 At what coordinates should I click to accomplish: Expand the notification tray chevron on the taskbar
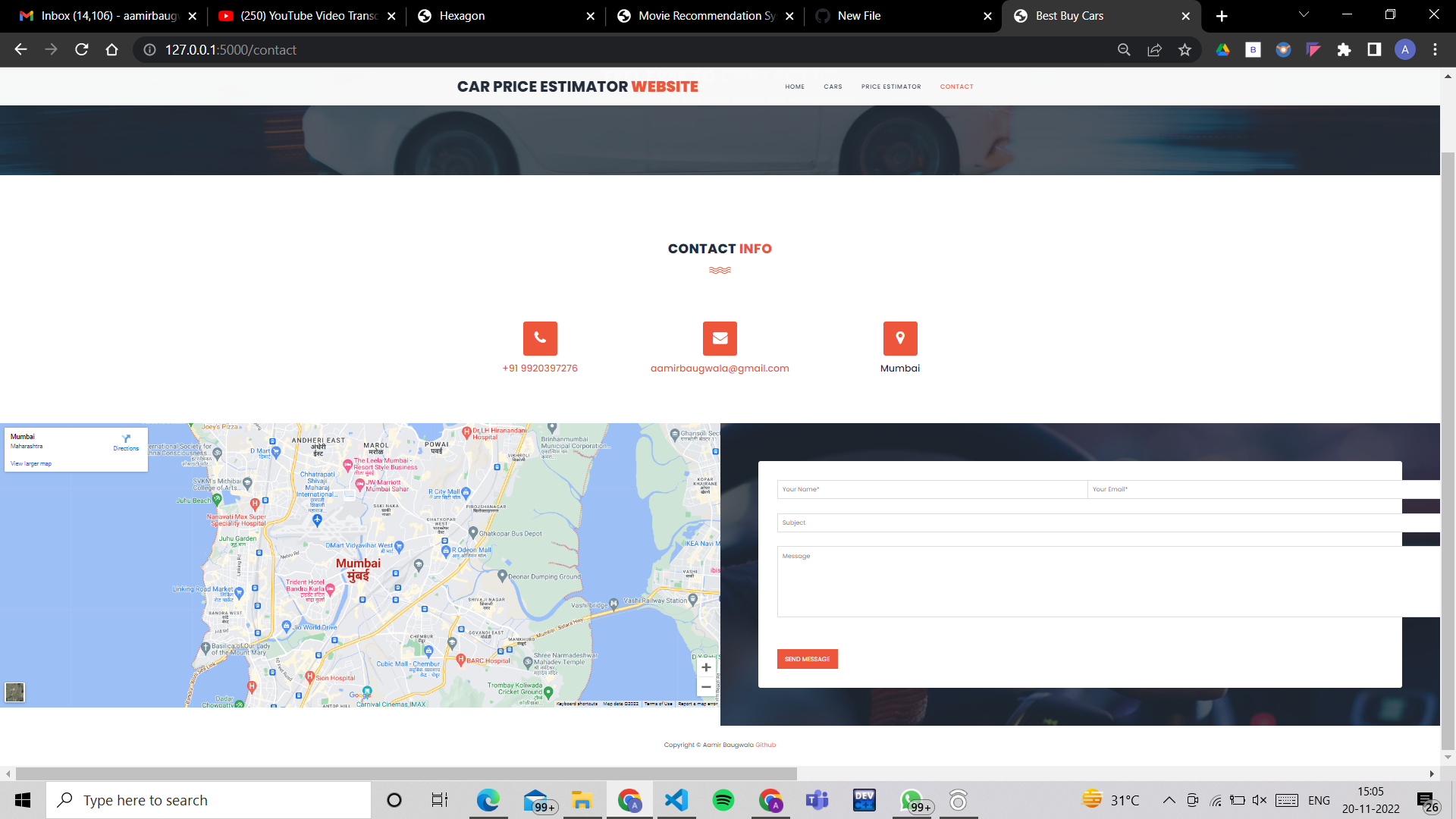[1168, 799]
